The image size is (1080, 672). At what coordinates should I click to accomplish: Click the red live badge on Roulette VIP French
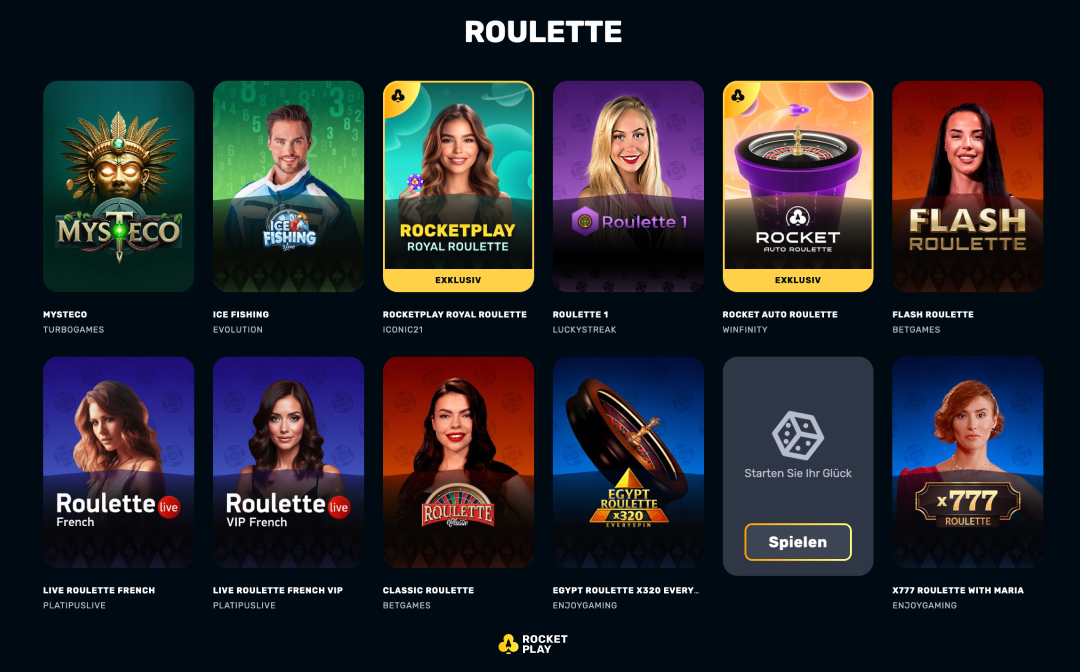[x=338, y=507]
